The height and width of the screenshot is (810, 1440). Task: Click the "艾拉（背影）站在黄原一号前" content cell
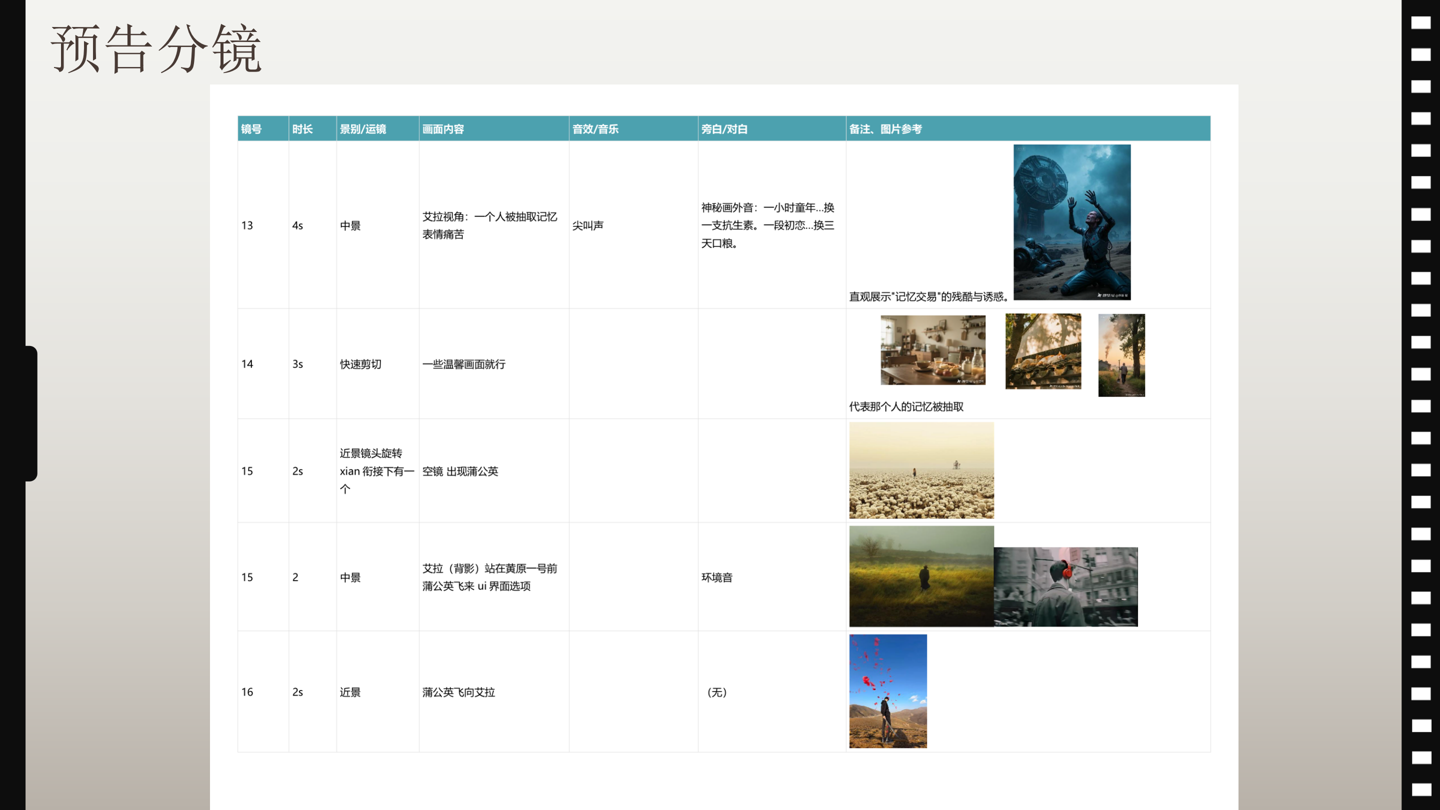[x=494, y=577]
